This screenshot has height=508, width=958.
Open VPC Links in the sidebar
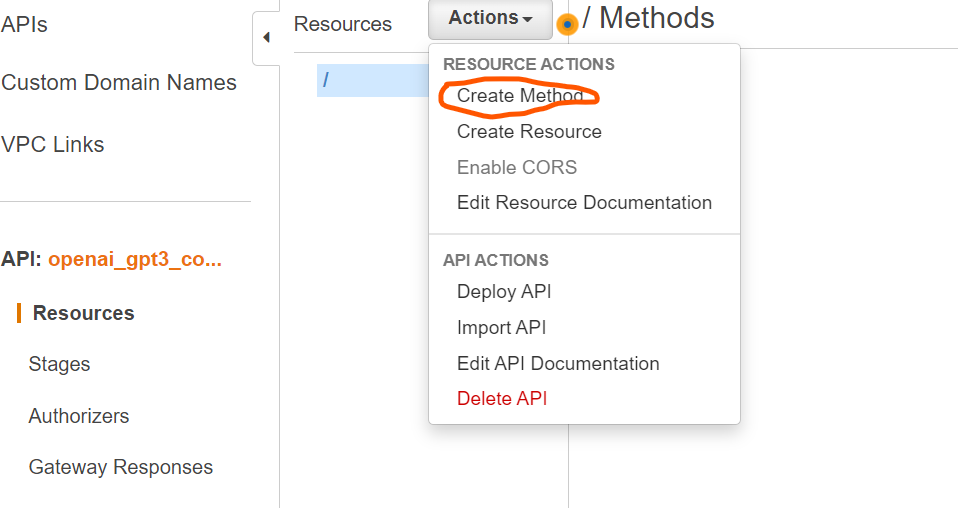pos(53,144)
